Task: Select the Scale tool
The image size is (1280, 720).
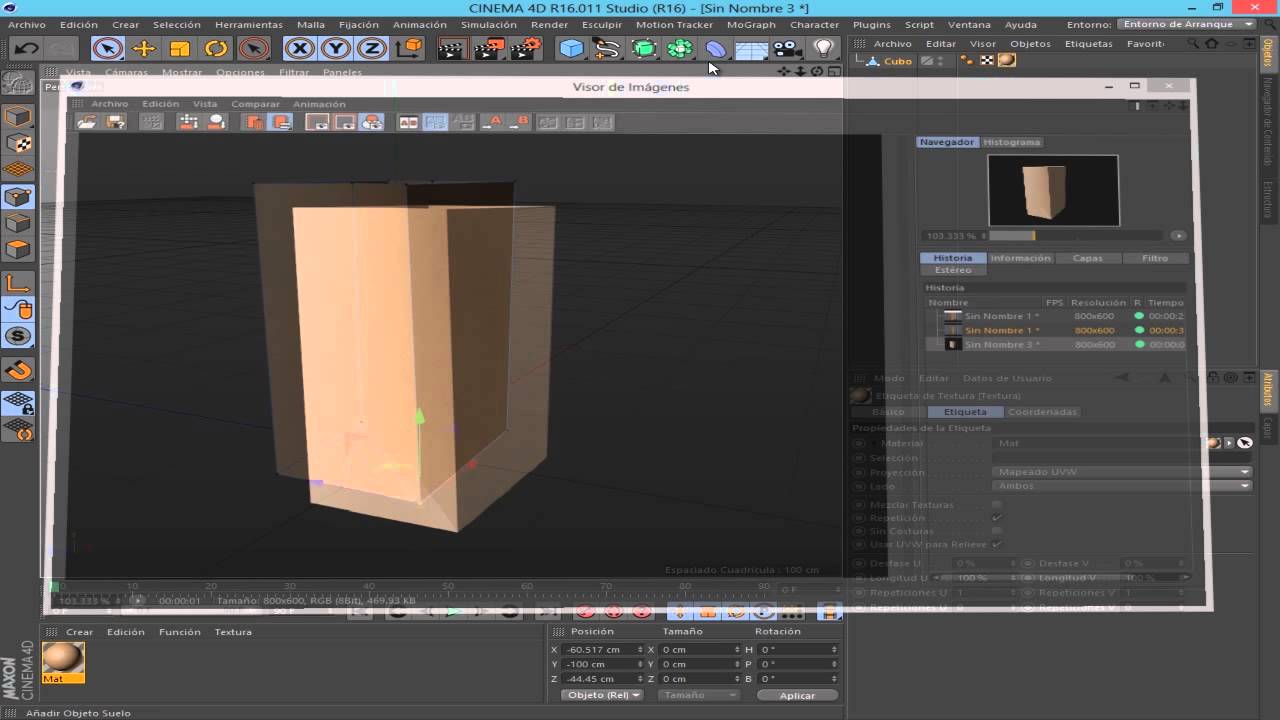Action: pyautogui.click(x=180, y=48)
